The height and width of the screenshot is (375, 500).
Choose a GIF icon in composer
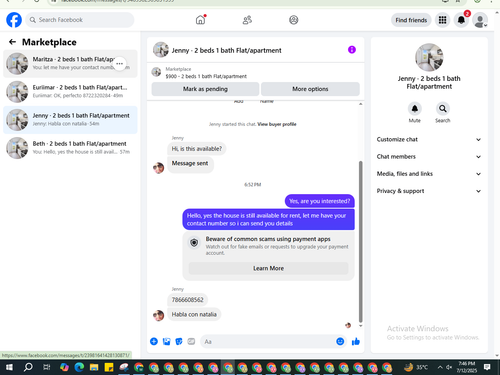pyautogui.click(x=191, y=341)
